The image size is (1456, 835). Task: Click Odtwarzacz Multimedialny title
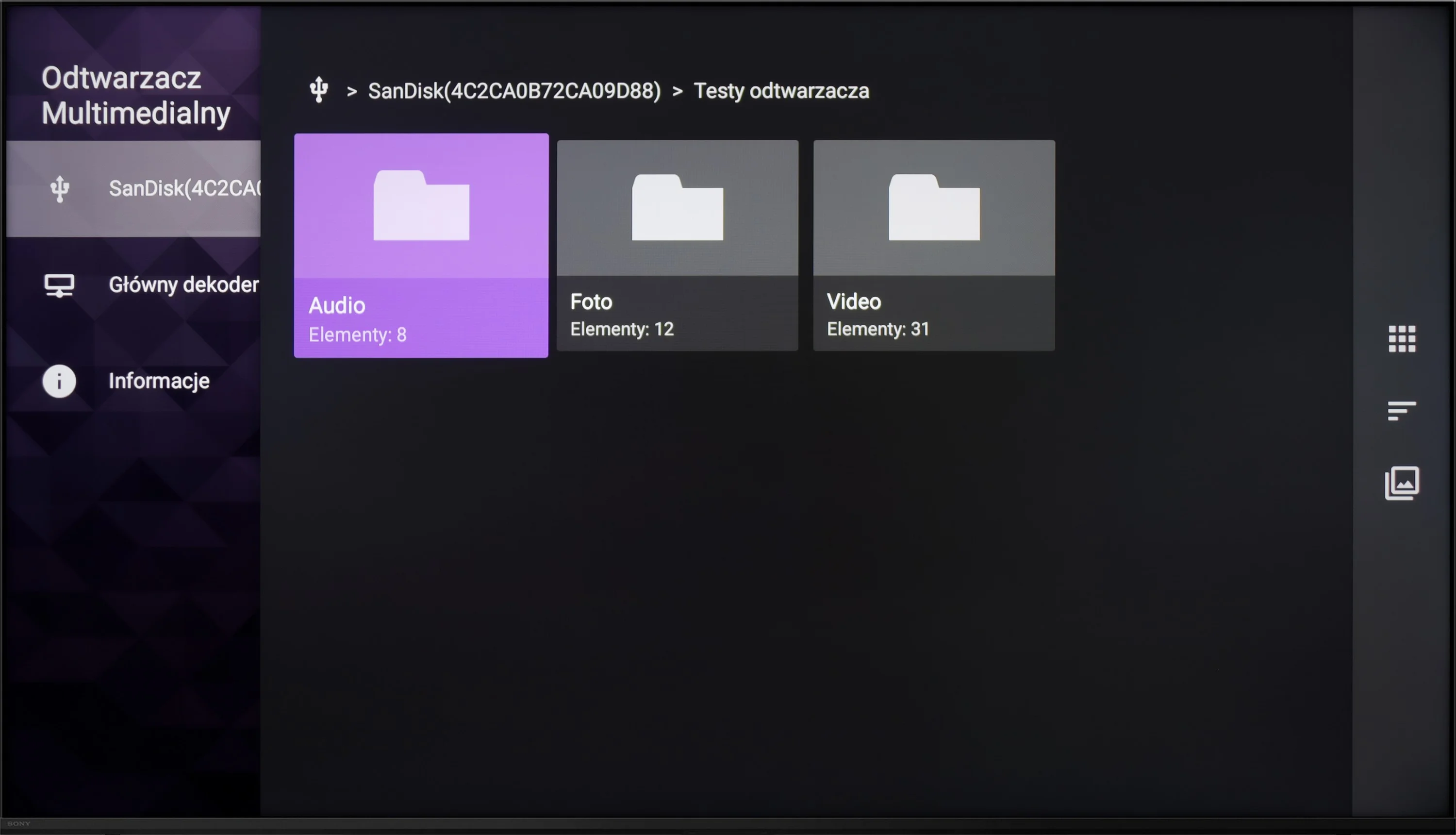(x=135, y=95)
